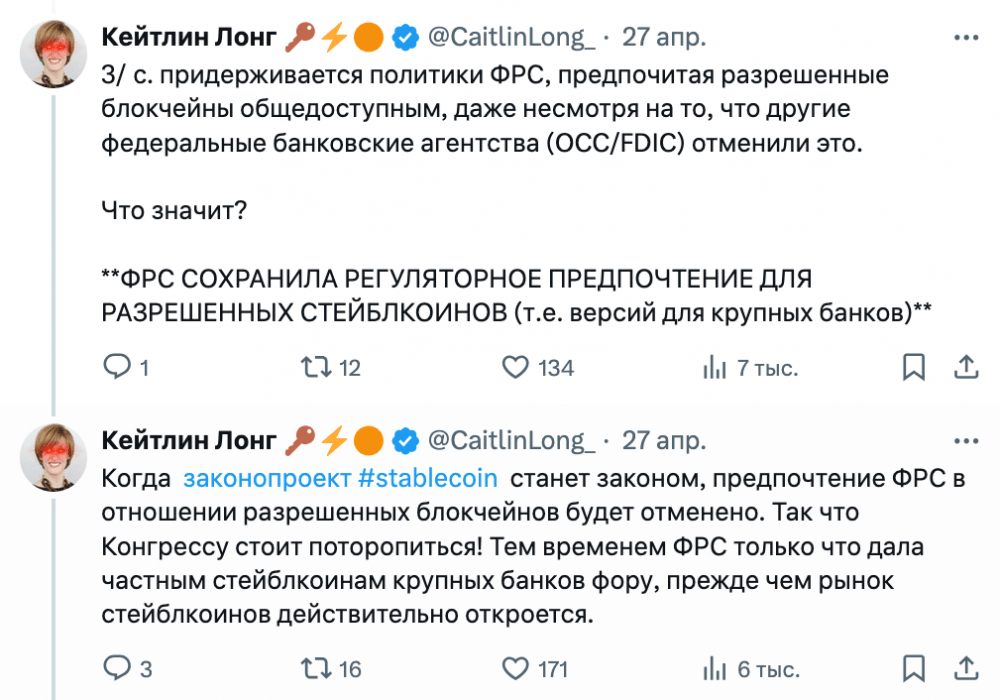Bookmark the second tweet
1000x700 pixels.
coord(914,668)
